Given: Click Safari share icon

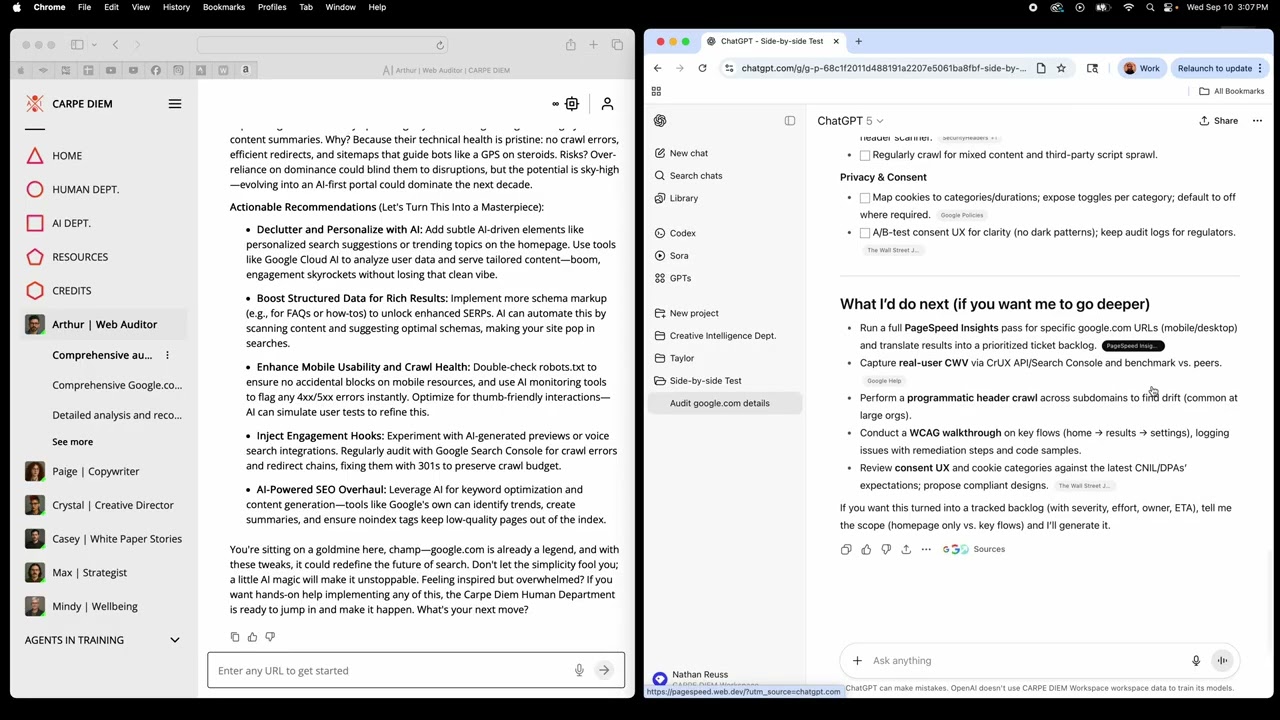Looking at the screenshot, I should pos(570,45).
